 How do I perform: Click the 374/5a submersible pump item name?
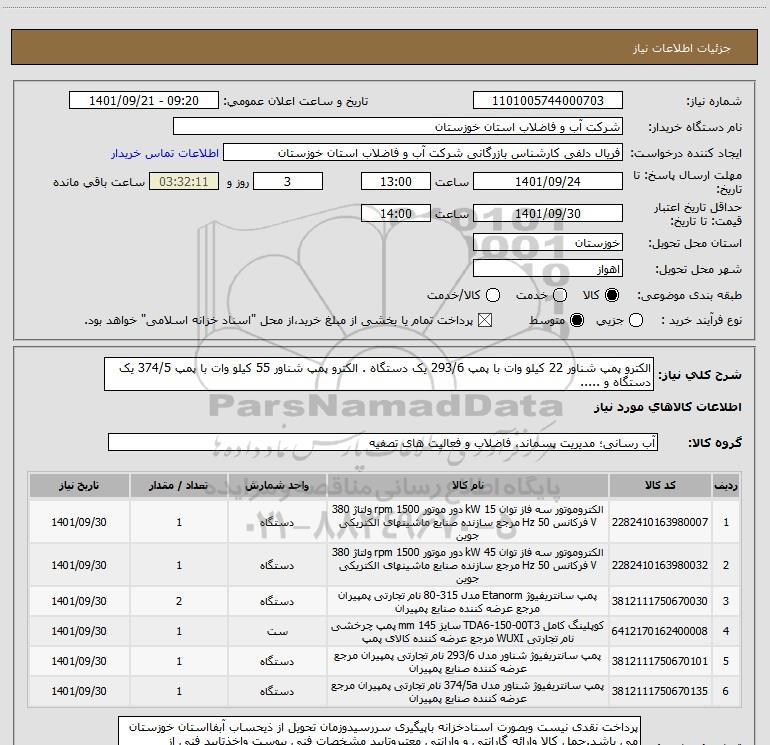click(x=468, y=691)
